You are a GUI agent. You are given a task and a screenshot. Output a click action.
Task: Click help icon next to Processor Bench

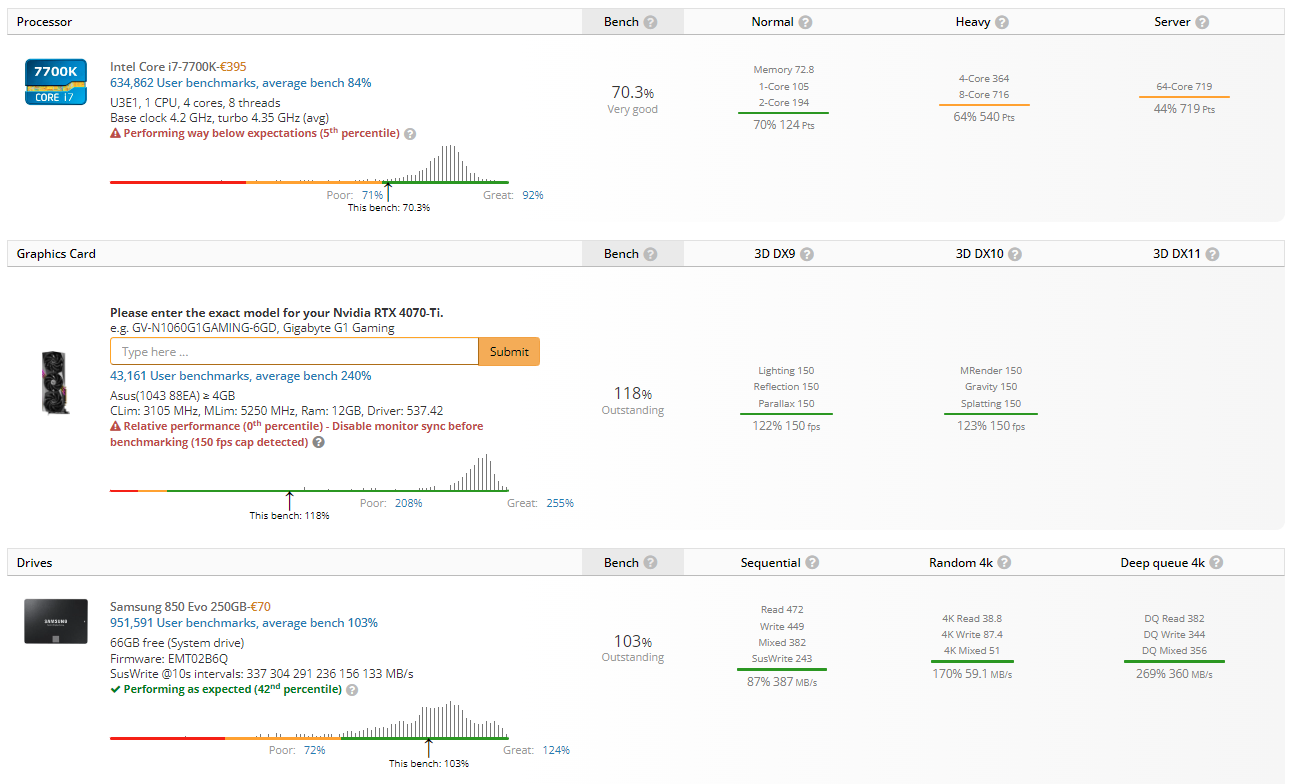click(x=651, y=22)
